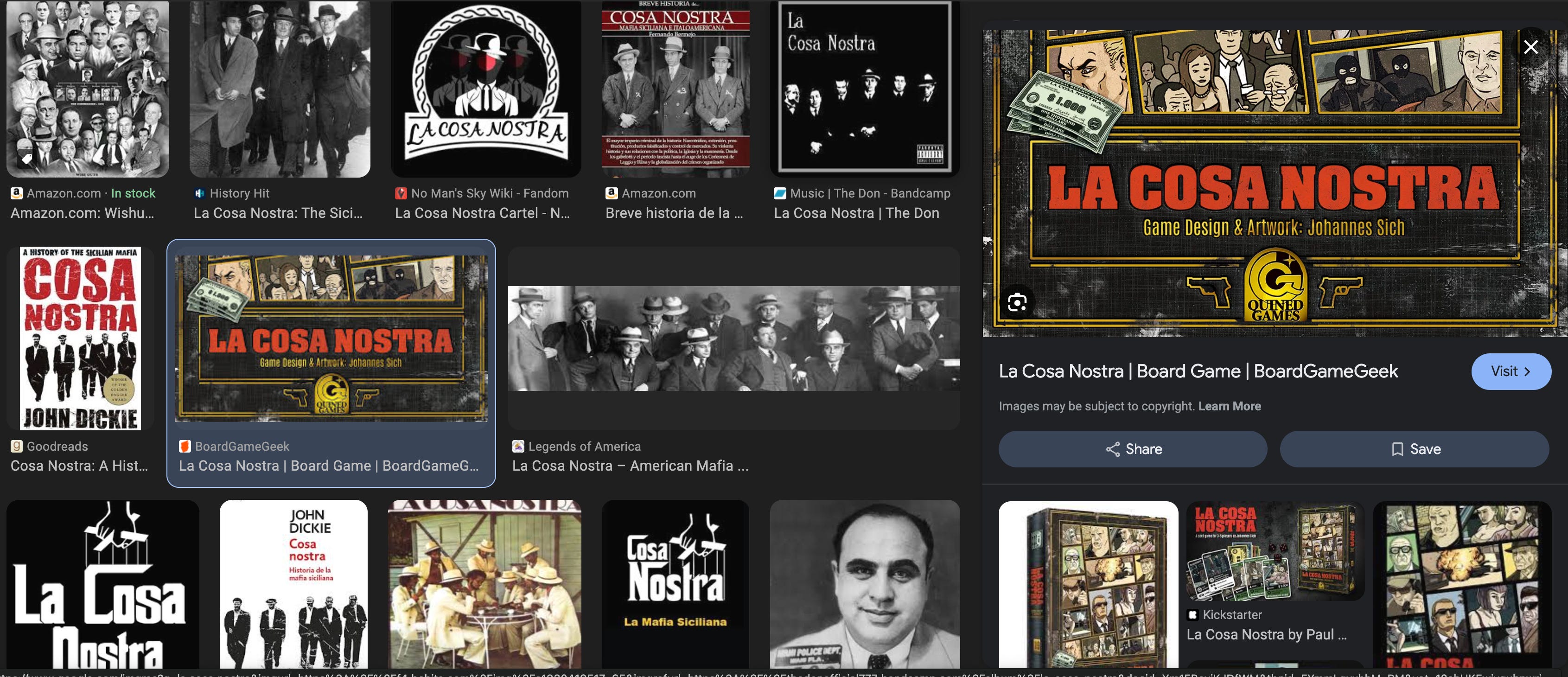1568x677 pixels.
Task: Click the price tag icon on Amazon thumbnail
Action: pyautogui.click(x=27, y=160)
